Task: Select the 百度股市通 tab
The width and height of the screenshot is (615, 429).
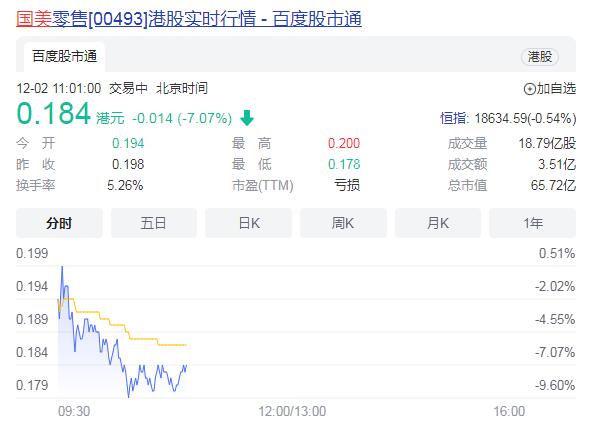Action: pyautogui.click(x=65, y=56)
